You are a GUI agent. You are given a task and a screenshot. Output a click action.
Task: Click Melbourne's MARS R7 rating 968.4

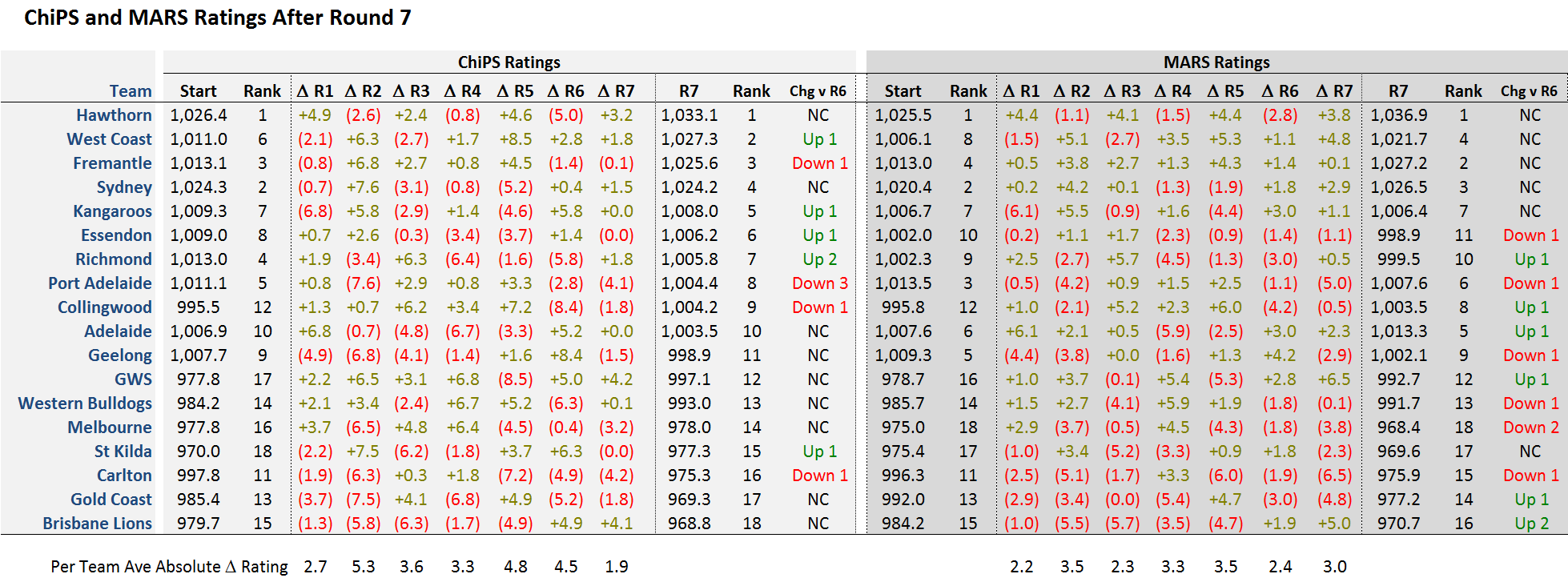(1399, 427)
